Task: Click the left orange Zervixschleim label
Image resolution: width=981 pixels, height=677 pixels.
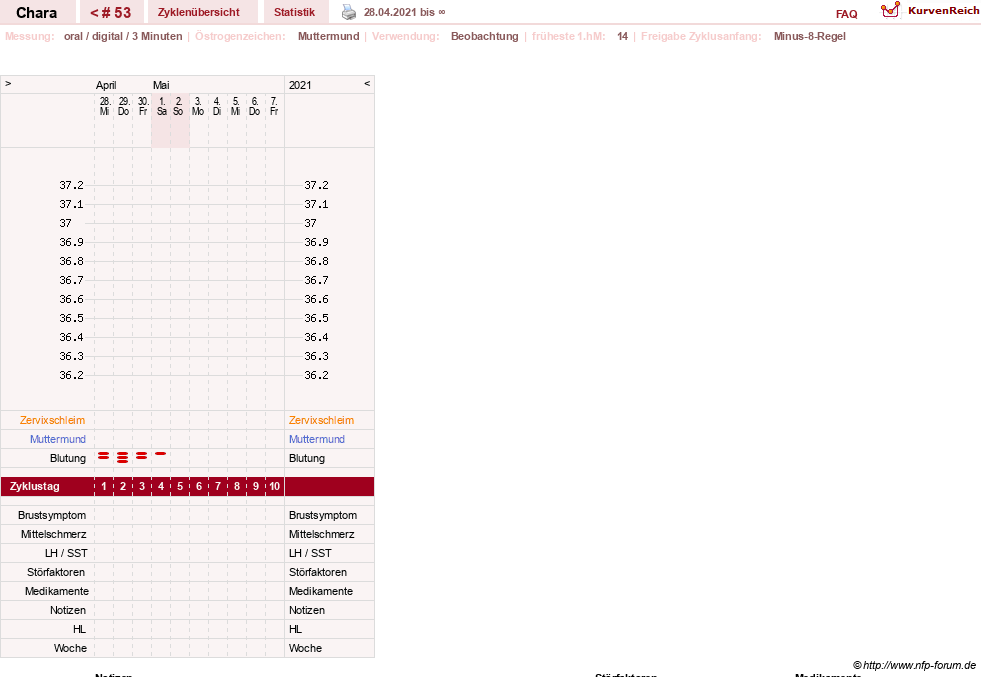Action: tap(52, 420)
